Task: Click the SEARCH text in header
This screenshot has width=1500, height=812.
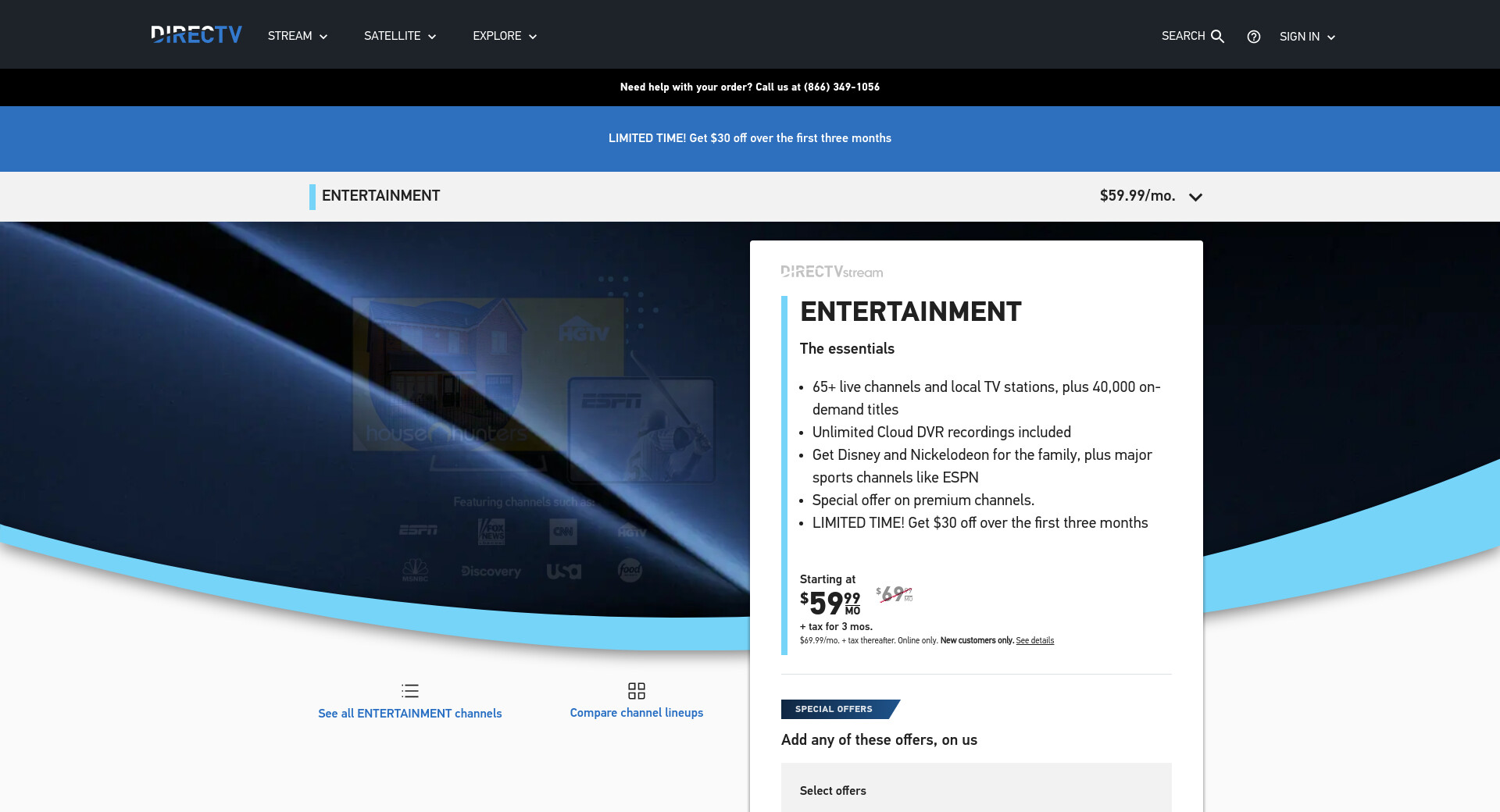Action: 1183,36
